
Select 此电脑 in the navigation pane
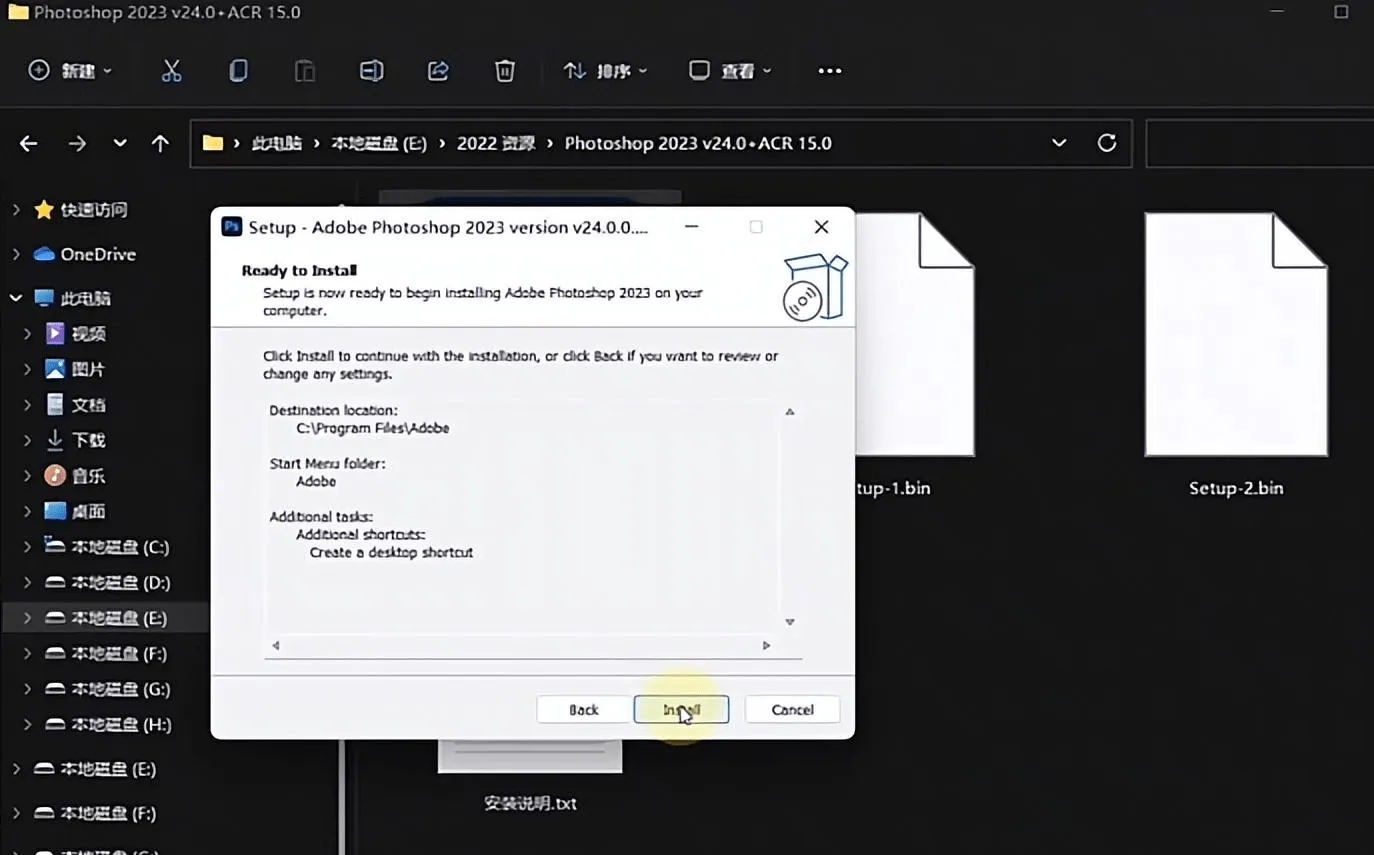pyautogui.click(x=86, y=298)
